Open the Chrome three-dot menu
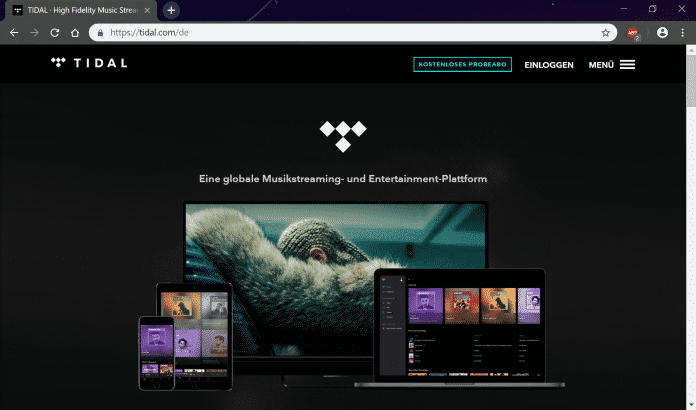This screenshot has width=696, height=410. (x=682, y=32)
